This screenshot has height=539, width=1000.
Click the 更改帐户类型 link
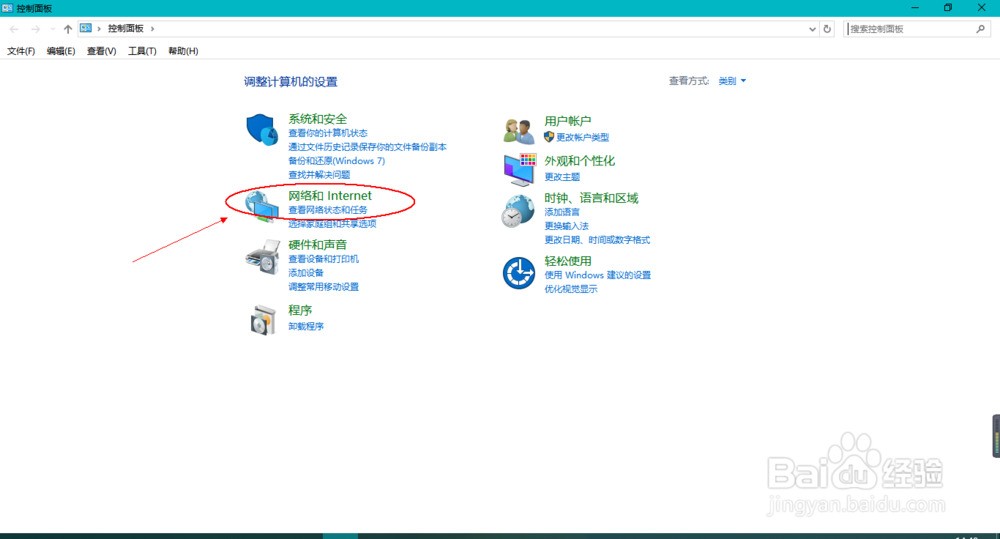click(x=582, y=137)
